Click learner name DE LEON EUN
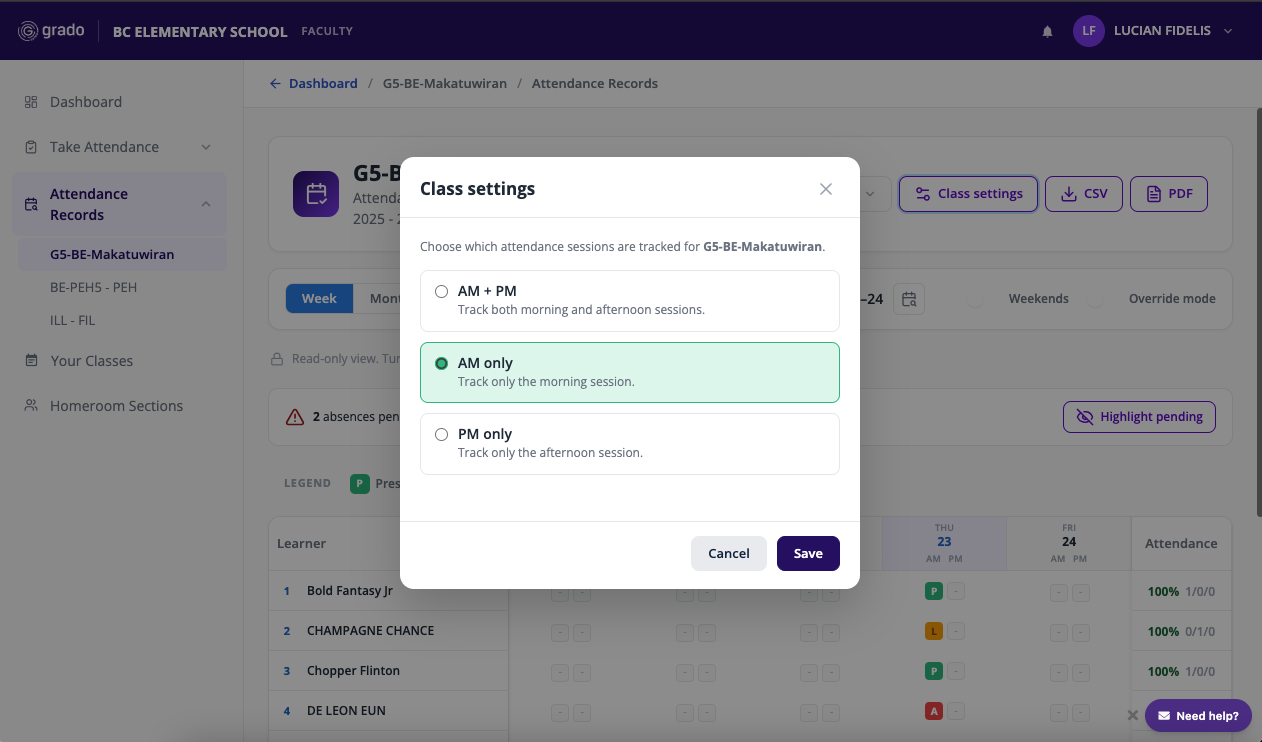The image size is (1262, 742). (346, 711)
